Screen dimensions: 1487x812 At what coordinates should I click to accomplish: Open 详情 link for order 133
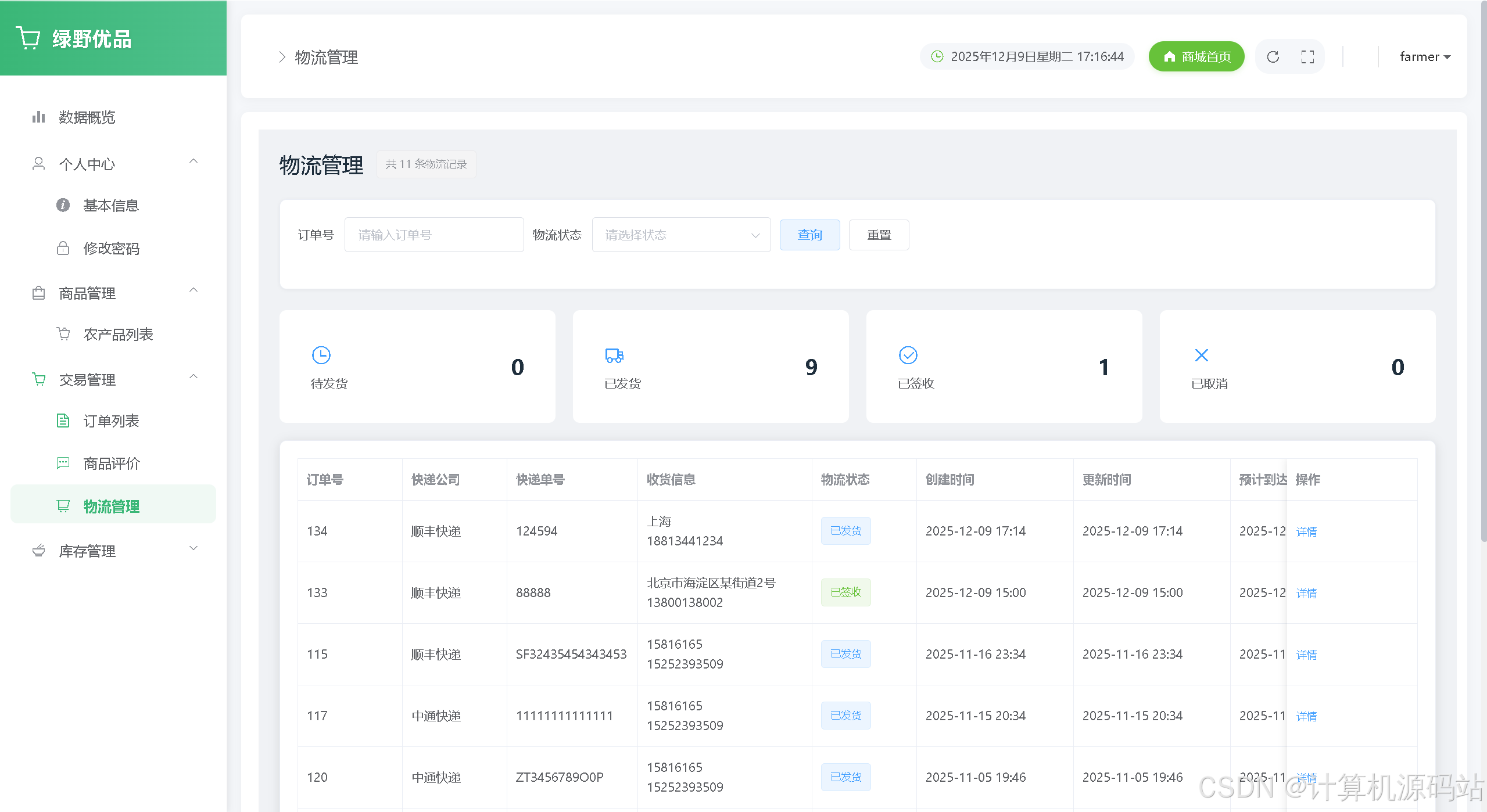1306,593
